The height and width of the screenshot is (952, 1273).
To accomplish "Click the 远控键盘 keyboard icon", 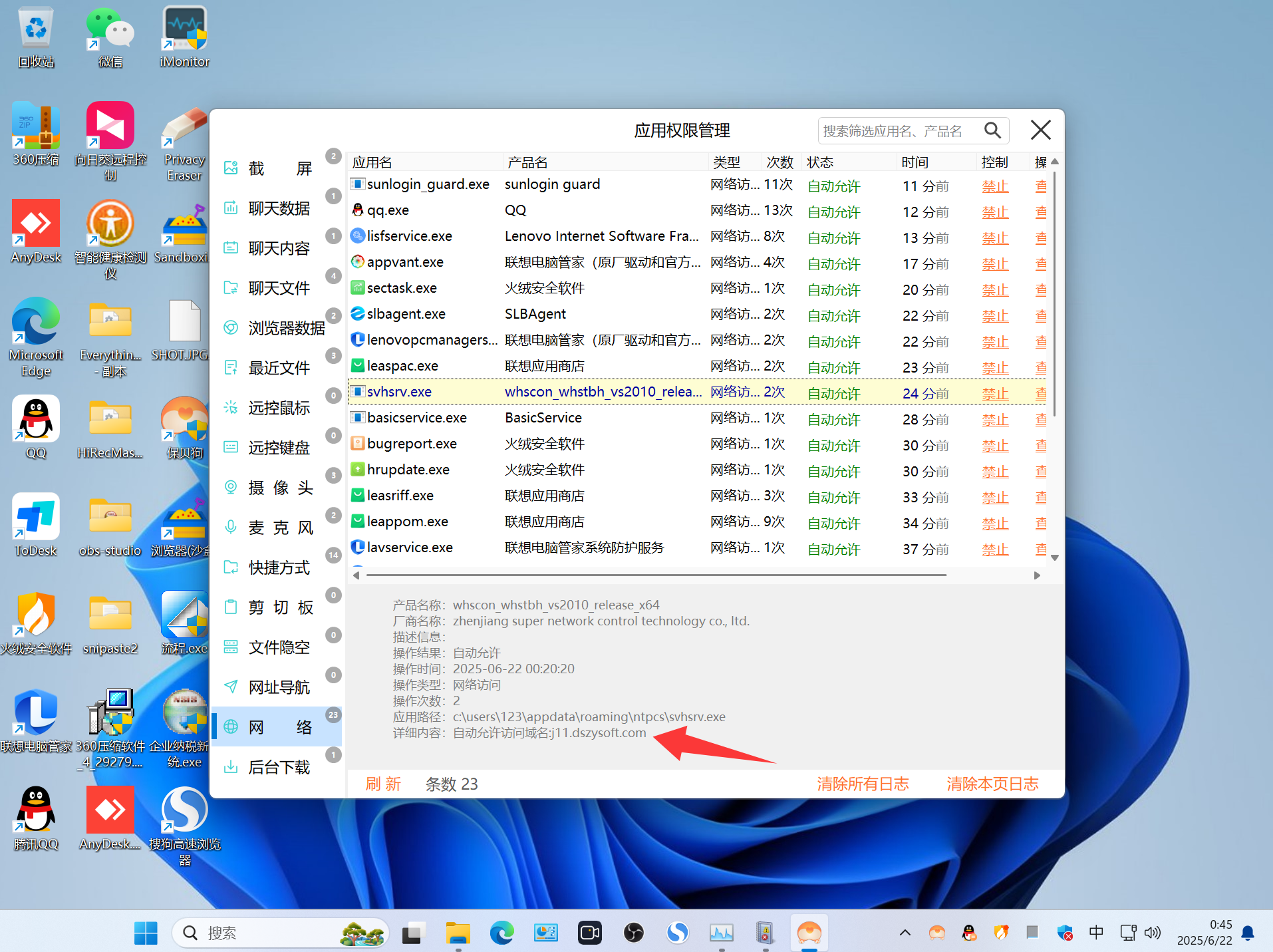I will pos(231,447).
